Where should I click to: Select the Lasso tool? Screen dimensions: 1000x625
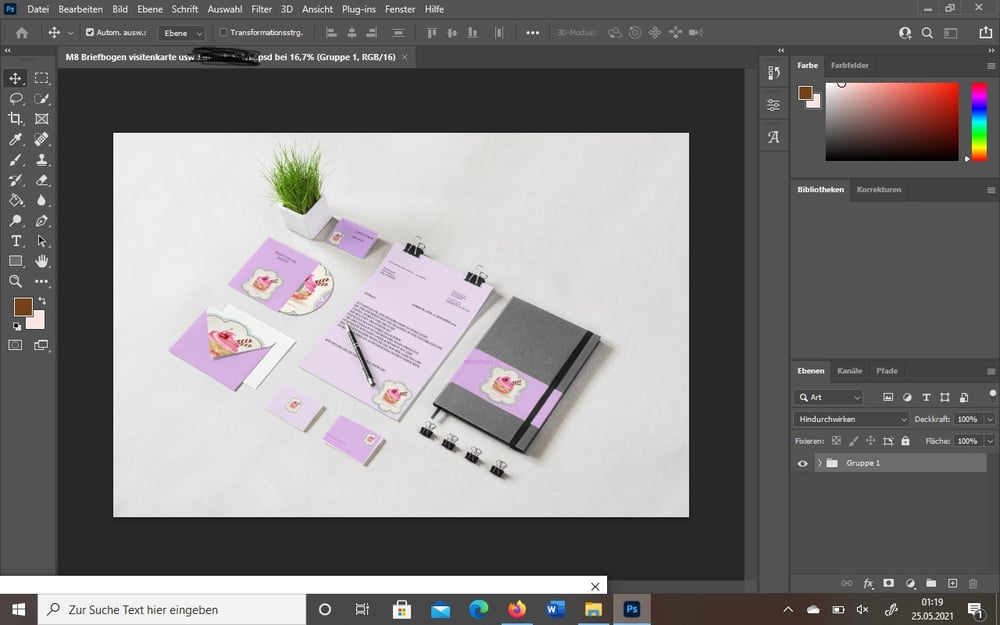tap(15, 98)
